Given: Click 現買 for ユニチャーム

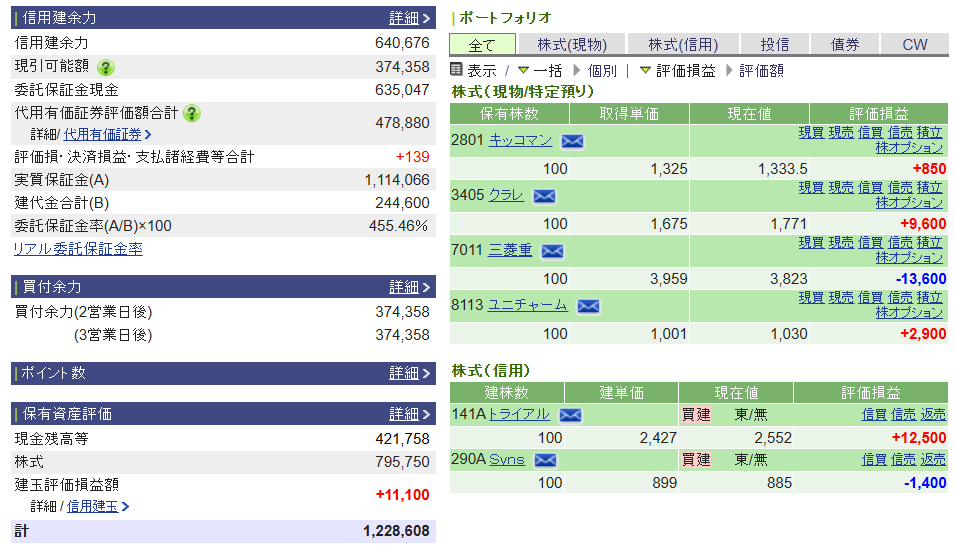Looking at the screenshot, I should tap(811, 297).
